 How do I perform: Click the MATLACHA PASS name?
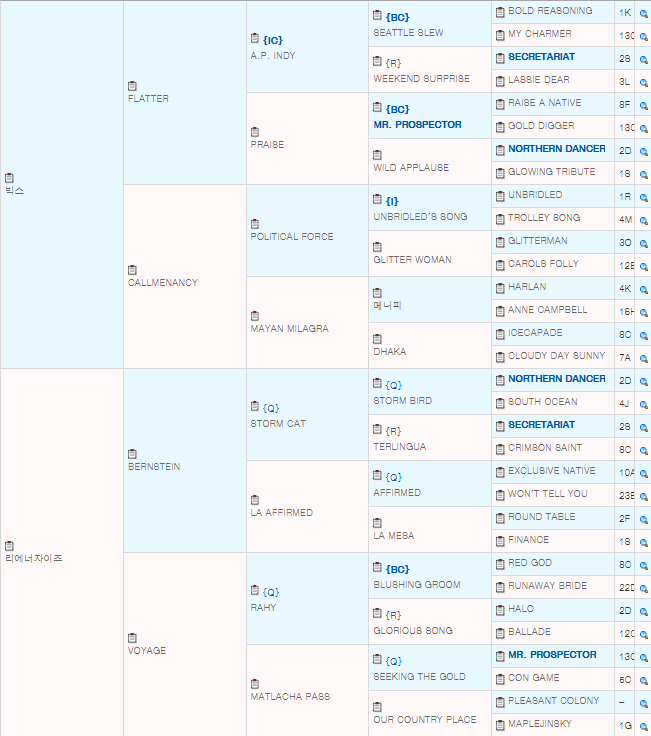pyautogui.click(x=288, y=697)
